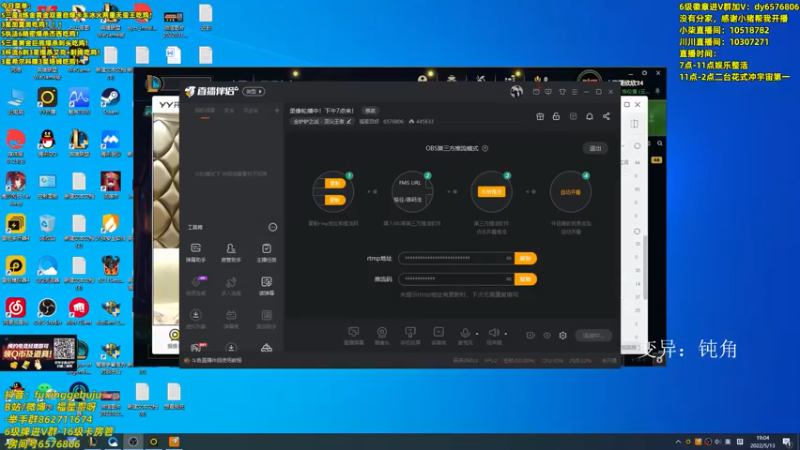Click the exit OBS mode button 退出
The width and height of the screenshot is (800, 450).
click(595, 148)
